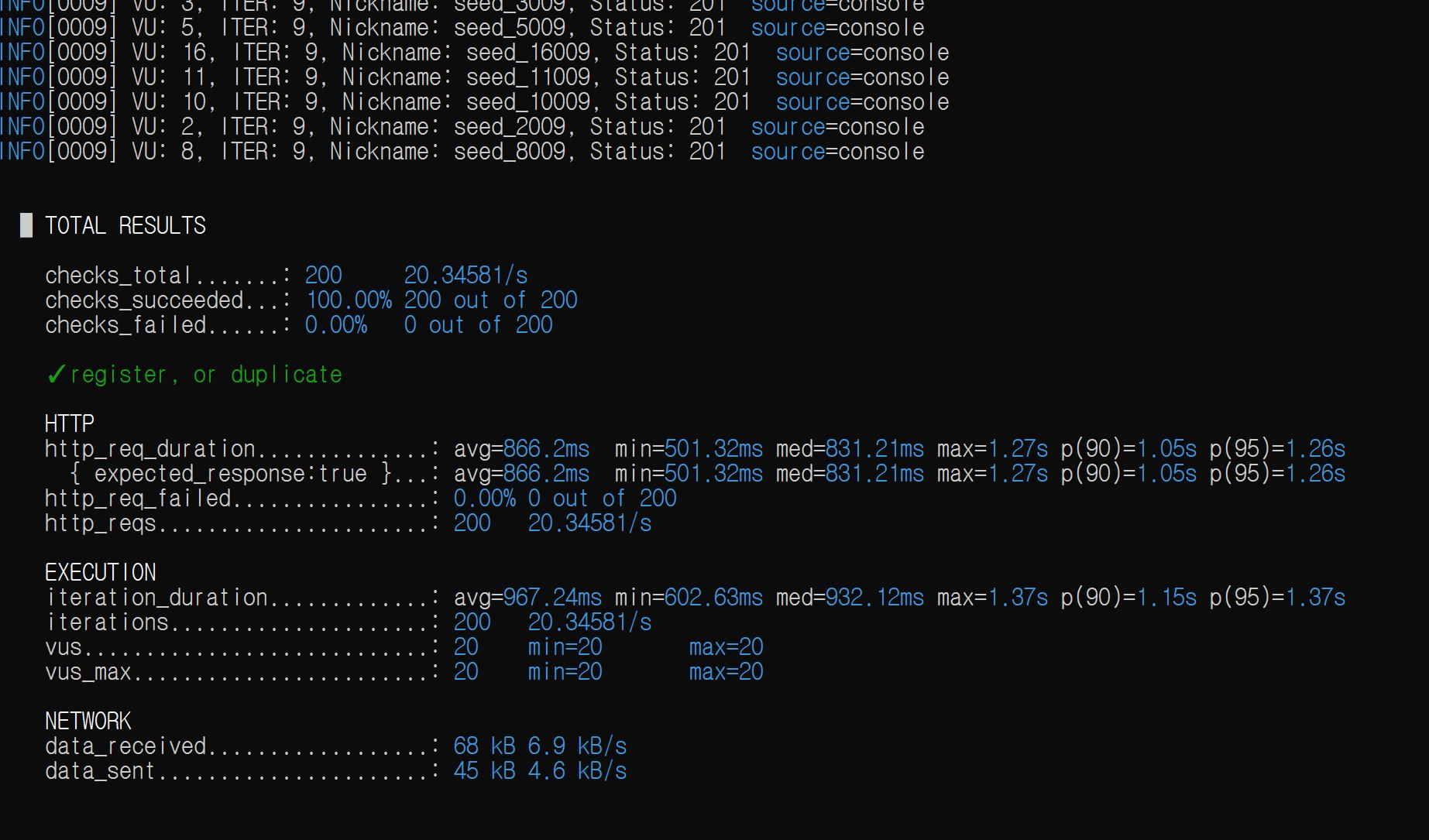Click the http_req_duration metric label
The width and height of the screenshot is (1429, 840).
(x=150, y=449)
